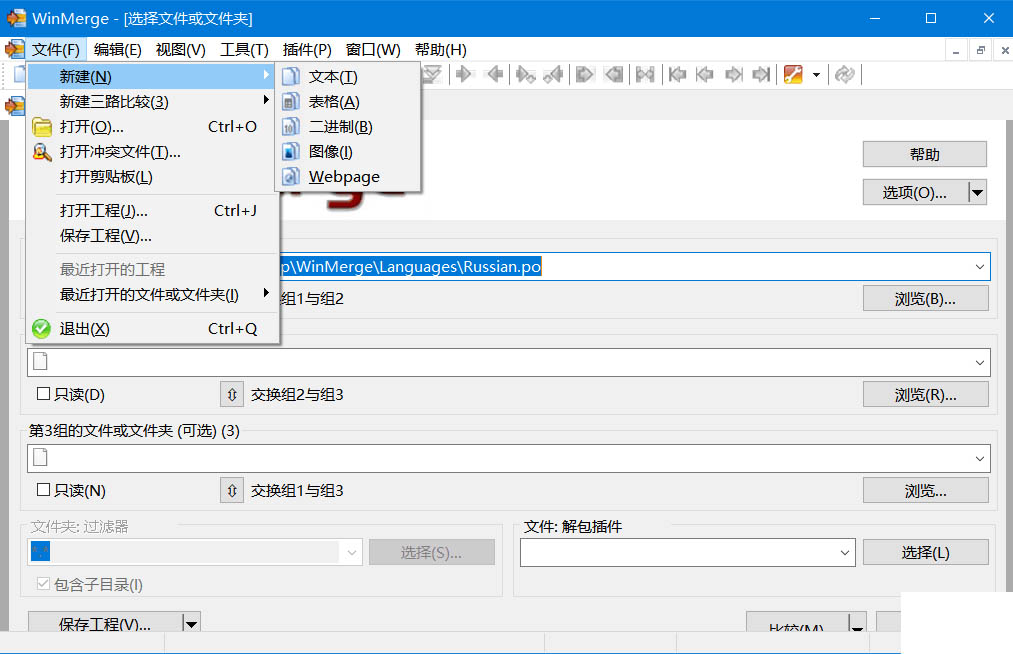
Task: Click the 选项(O)... button
Action: tap(915, 193)
